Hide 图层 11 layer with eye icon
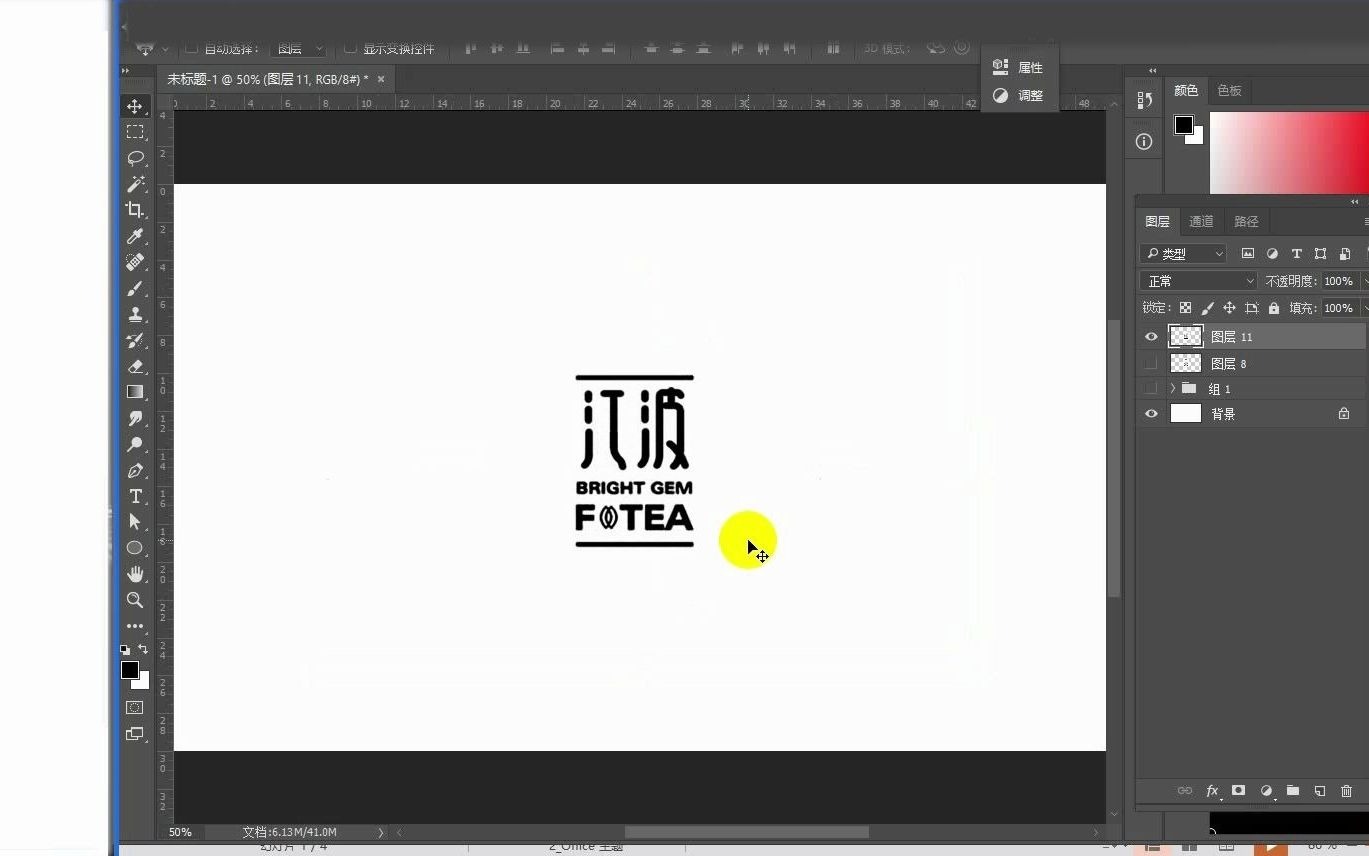 [1151, 337]
